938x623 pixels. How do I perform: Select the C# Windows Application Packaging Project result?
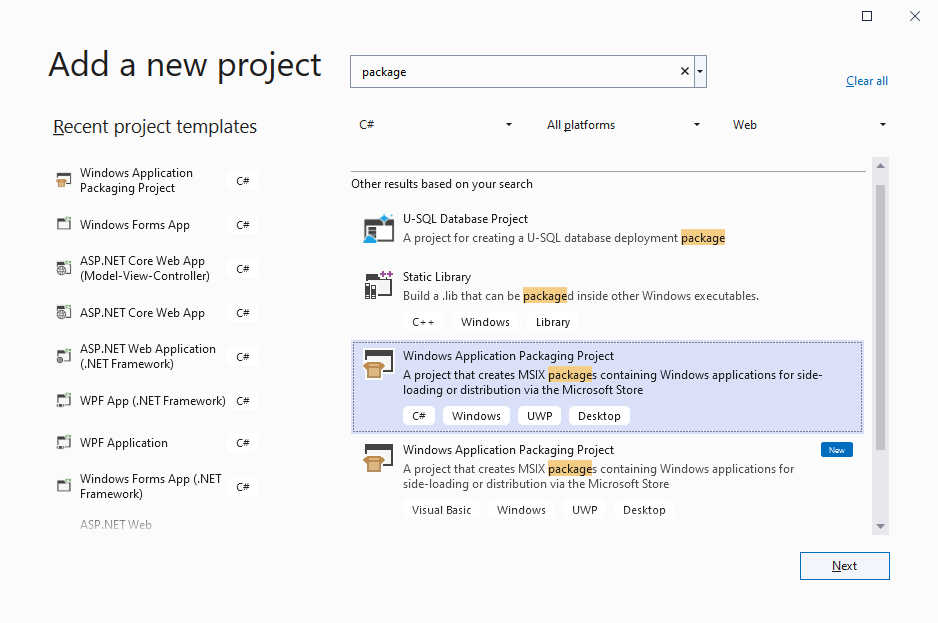(x=607, y=387)
